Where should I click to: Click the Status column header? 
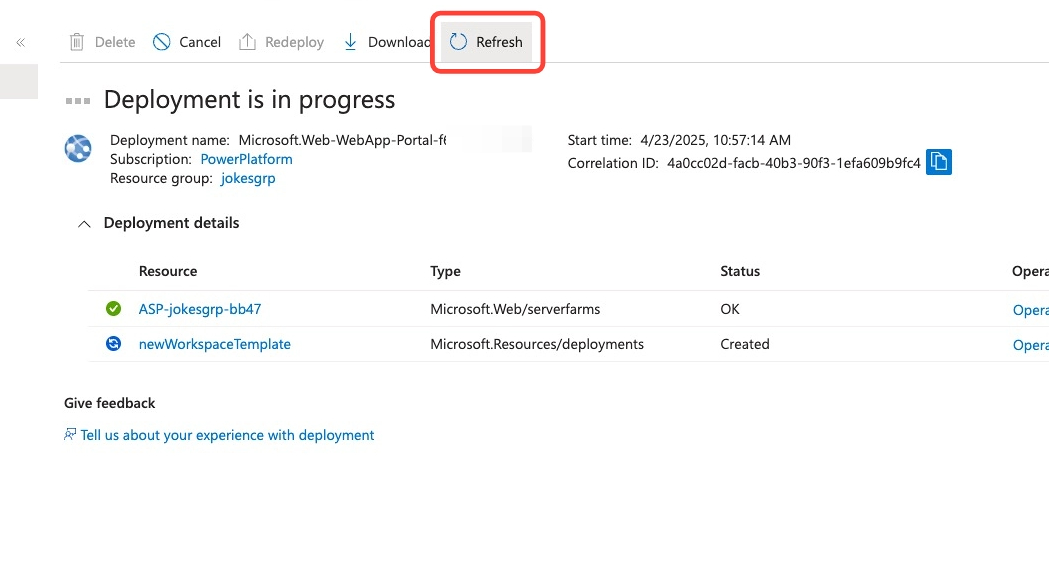click(740, 271)
